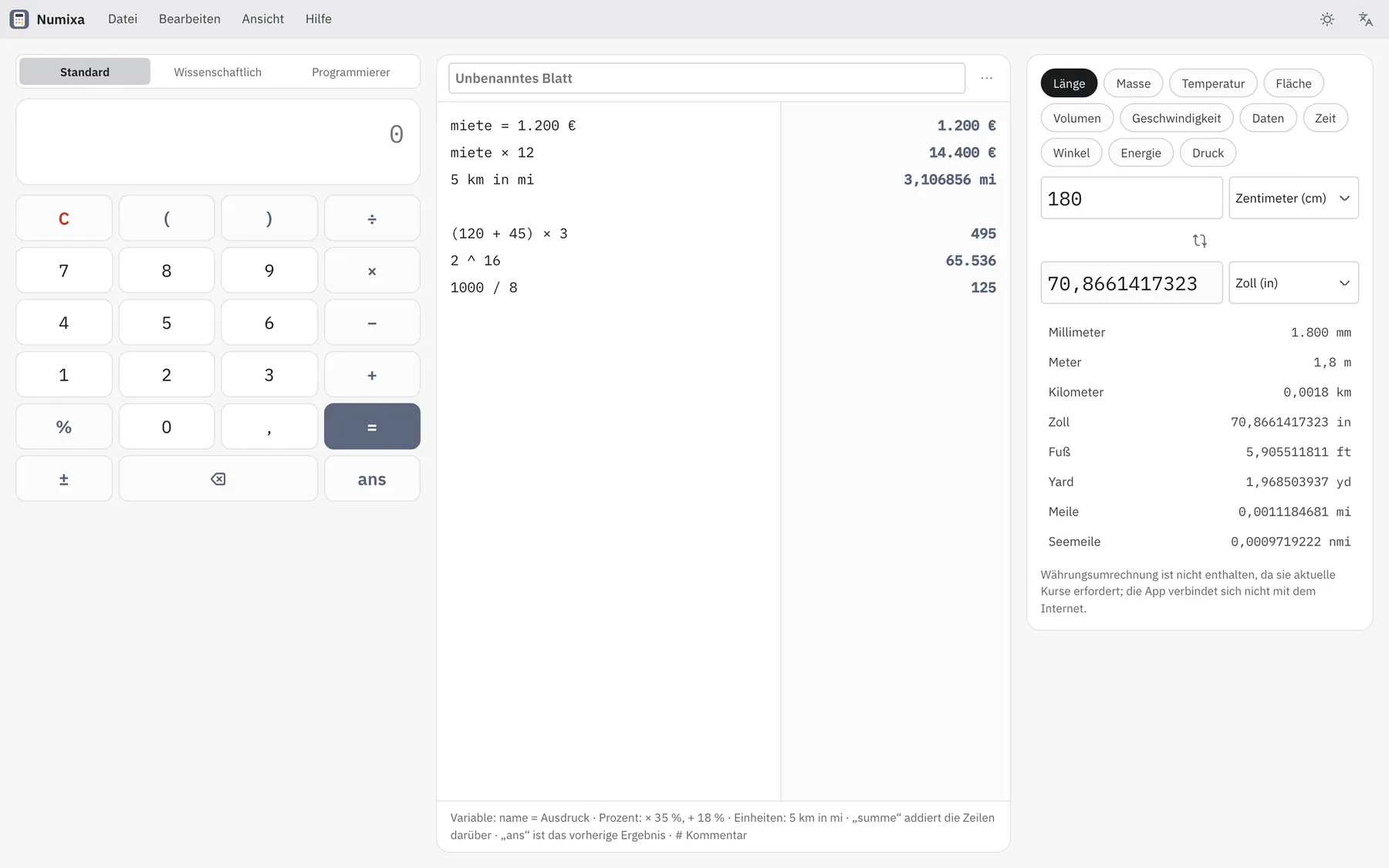The height and width of the screenshot is (868, 1389).
Task: Insert previous result with ans key
Action: (x=372, y=479)
